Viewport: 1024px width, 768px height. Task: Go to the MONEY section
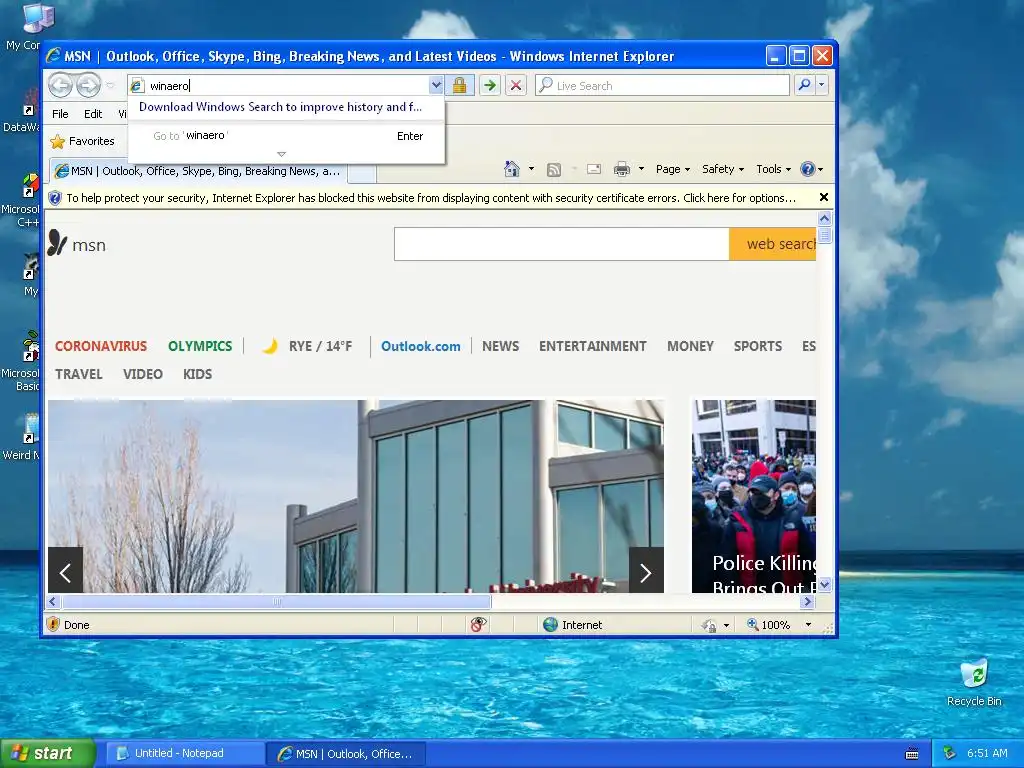690,346
